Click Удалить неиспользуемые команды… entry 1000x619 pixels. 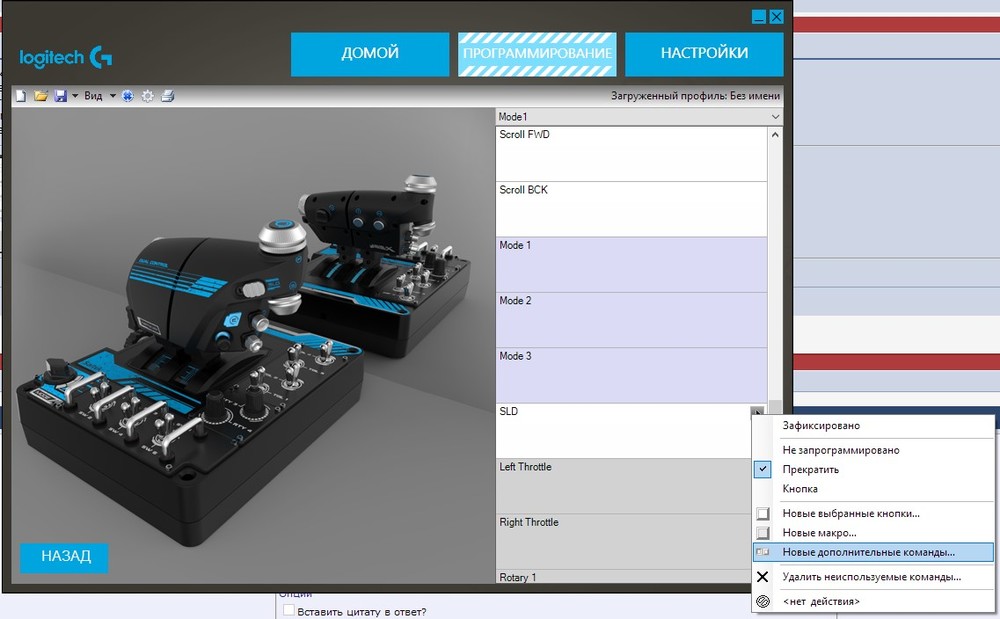click(x=871, y=577)
